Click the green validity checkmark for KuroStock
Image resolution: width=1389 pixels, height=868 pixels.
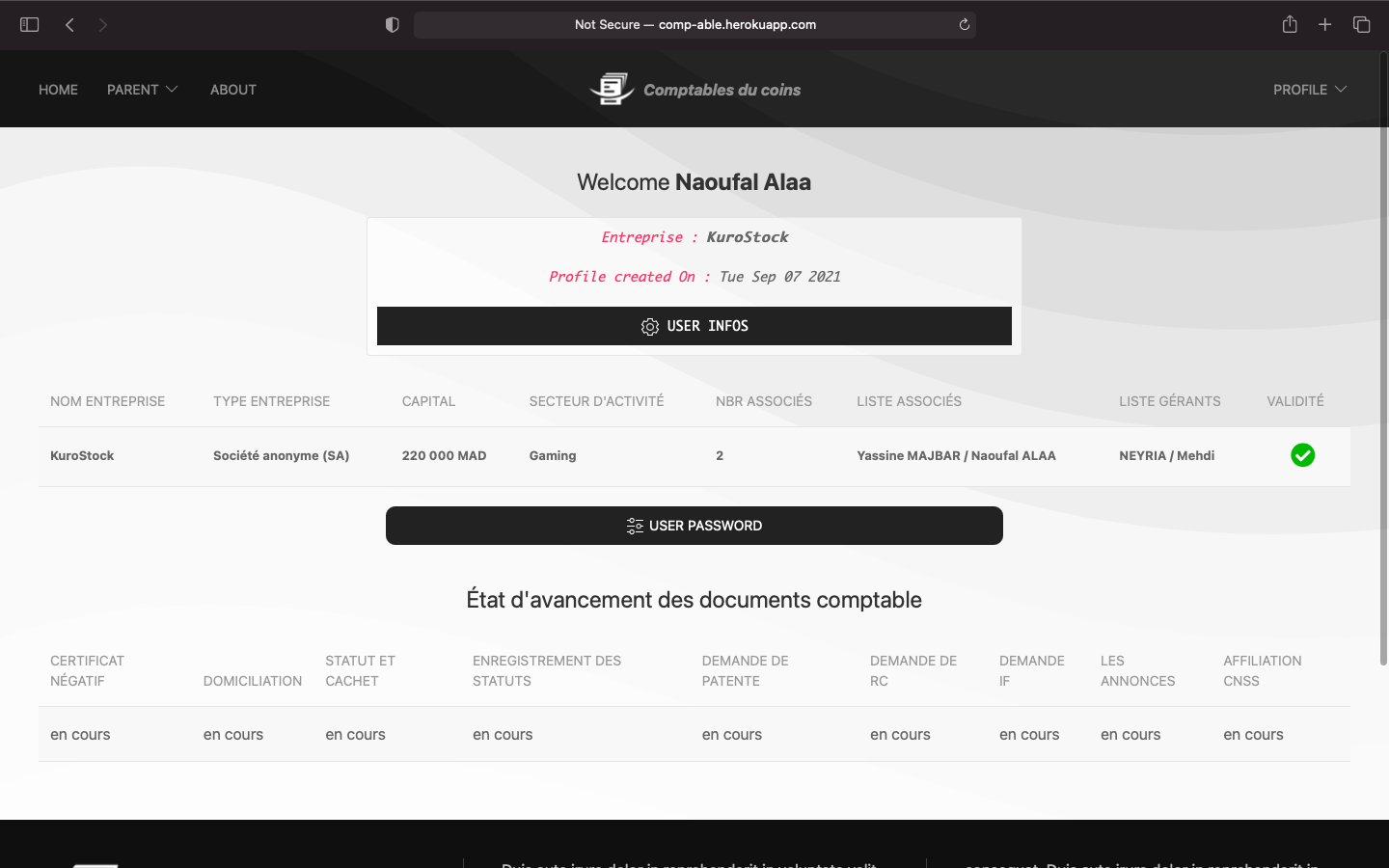tap(1303, 455)
